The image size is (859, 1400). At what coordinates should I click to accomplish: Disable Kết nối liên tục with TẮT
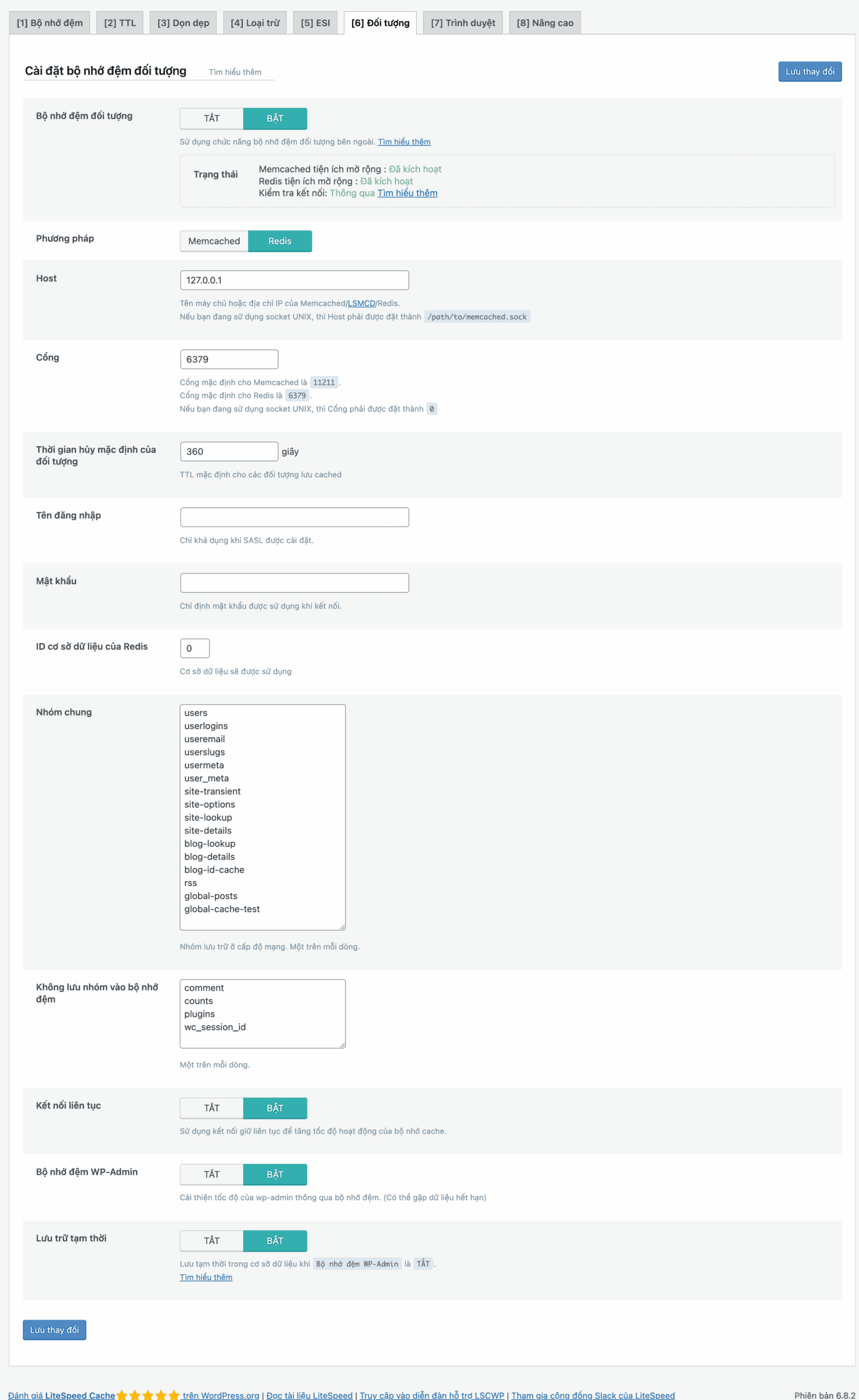coord(212,1107)
